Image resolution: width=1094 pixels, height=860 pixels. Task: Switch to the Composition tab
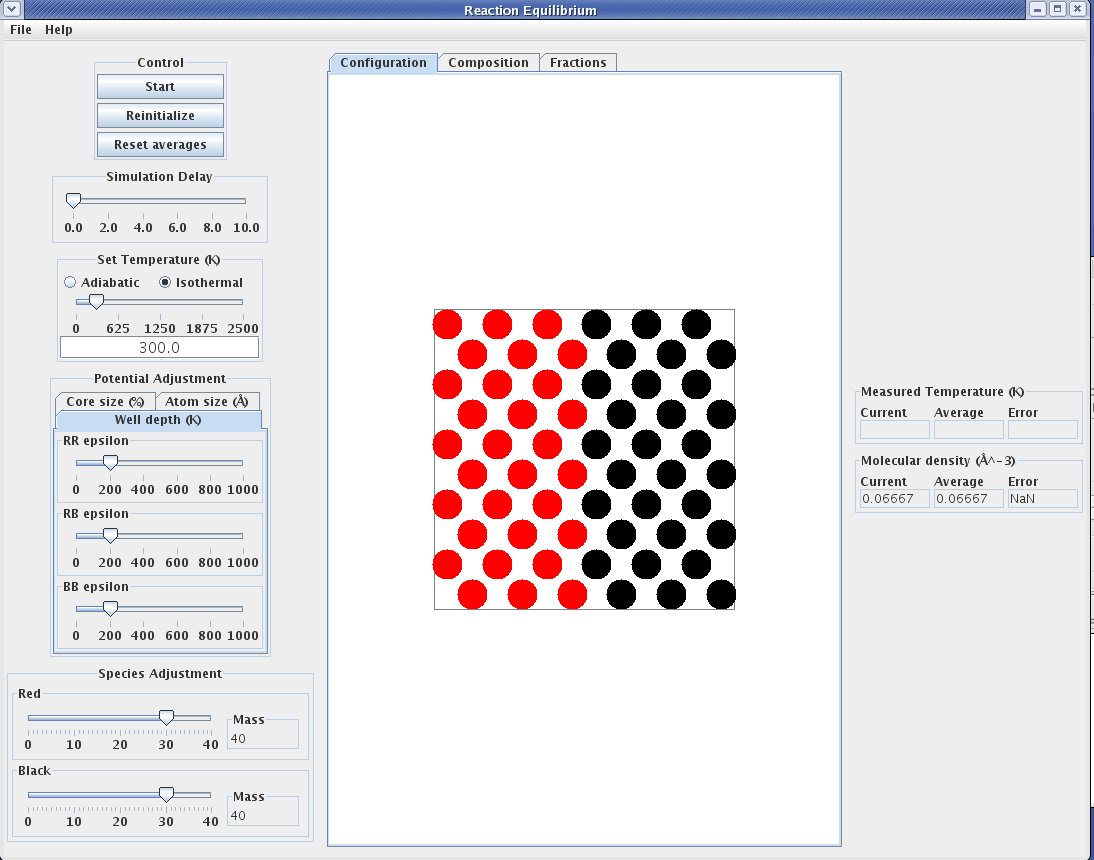tap(488, 63)
